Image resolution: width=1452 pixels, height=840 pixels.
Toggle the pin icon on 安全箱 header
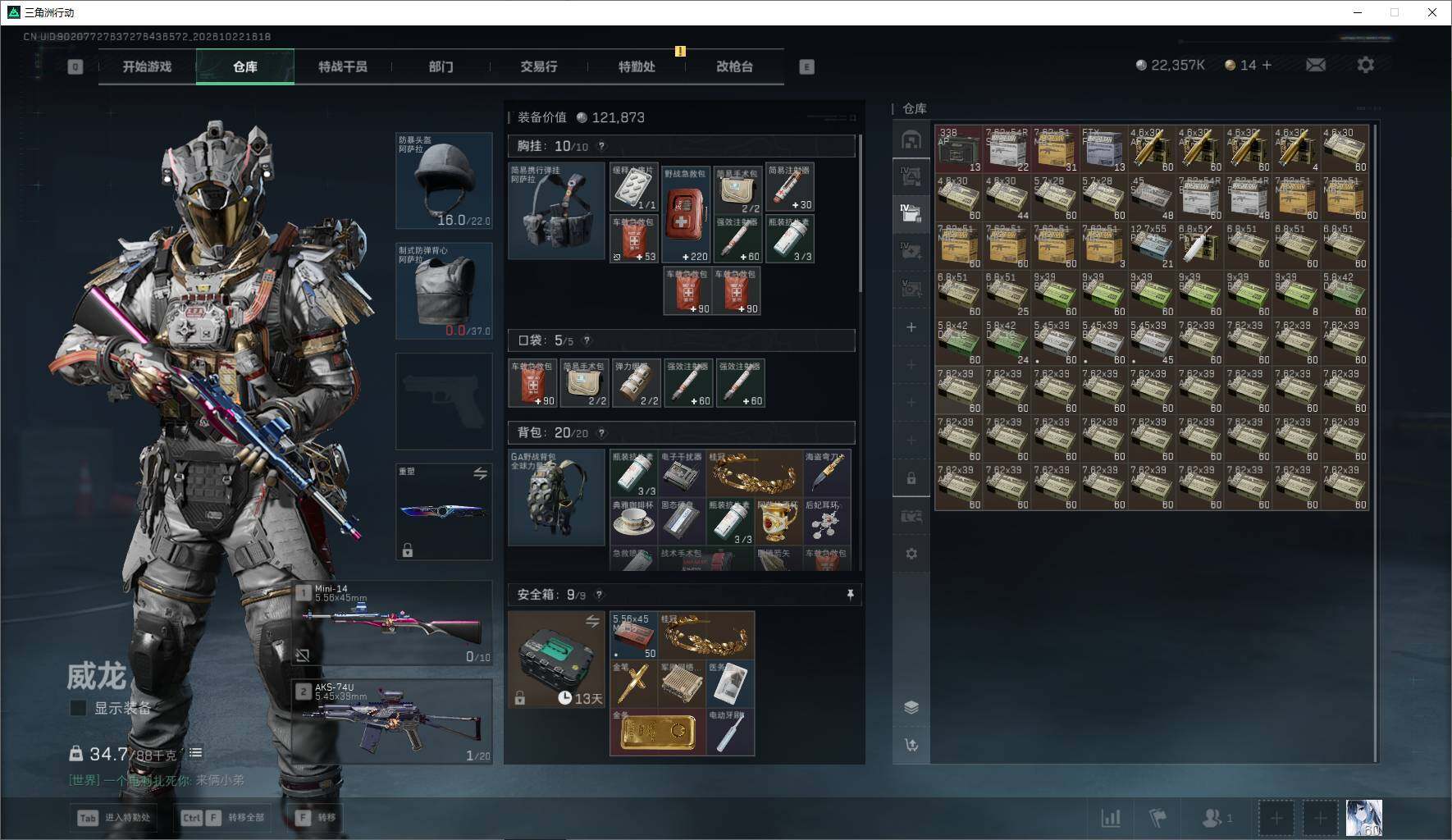point(850,594)
